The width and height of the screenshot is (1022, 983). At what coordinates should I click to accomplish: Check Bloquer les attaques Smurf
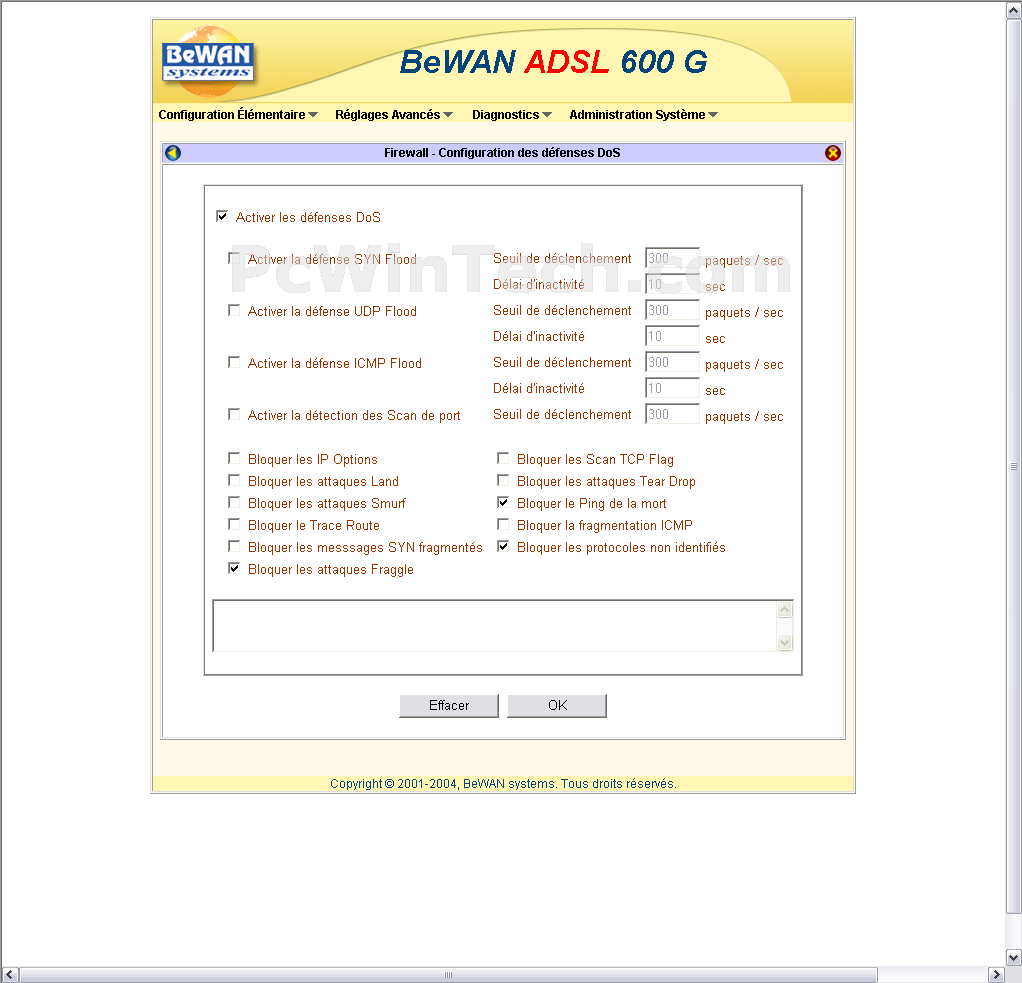[234, 502]
